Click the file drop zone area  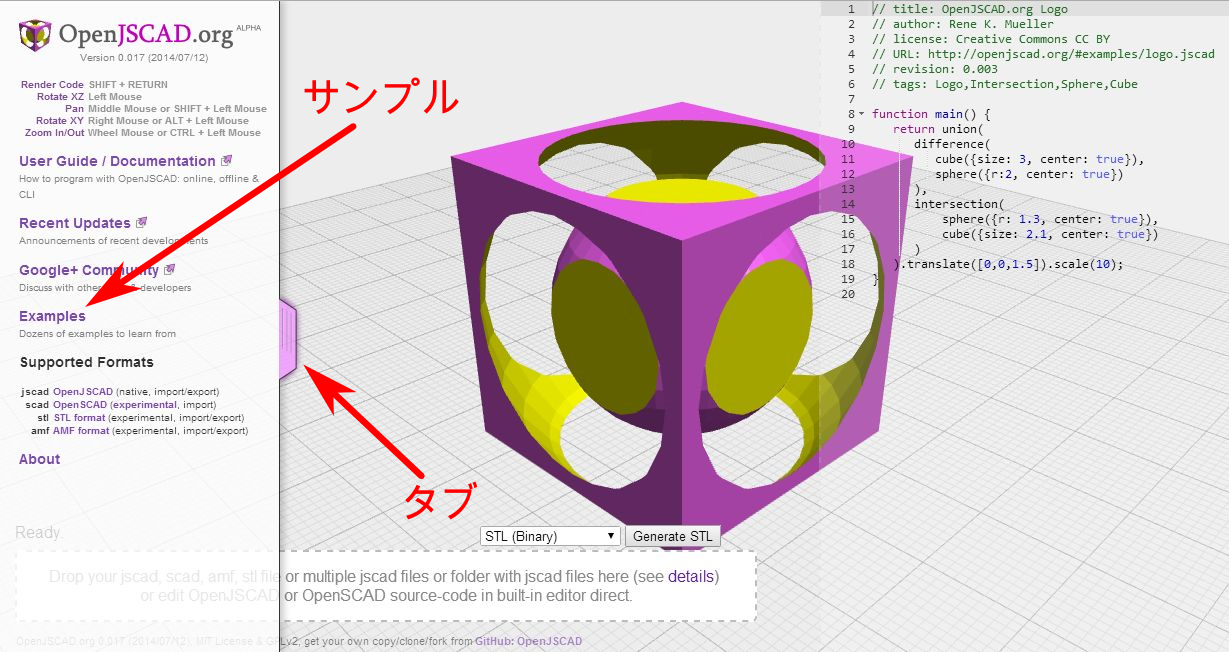pyautogui.click(x=385, y=586)
